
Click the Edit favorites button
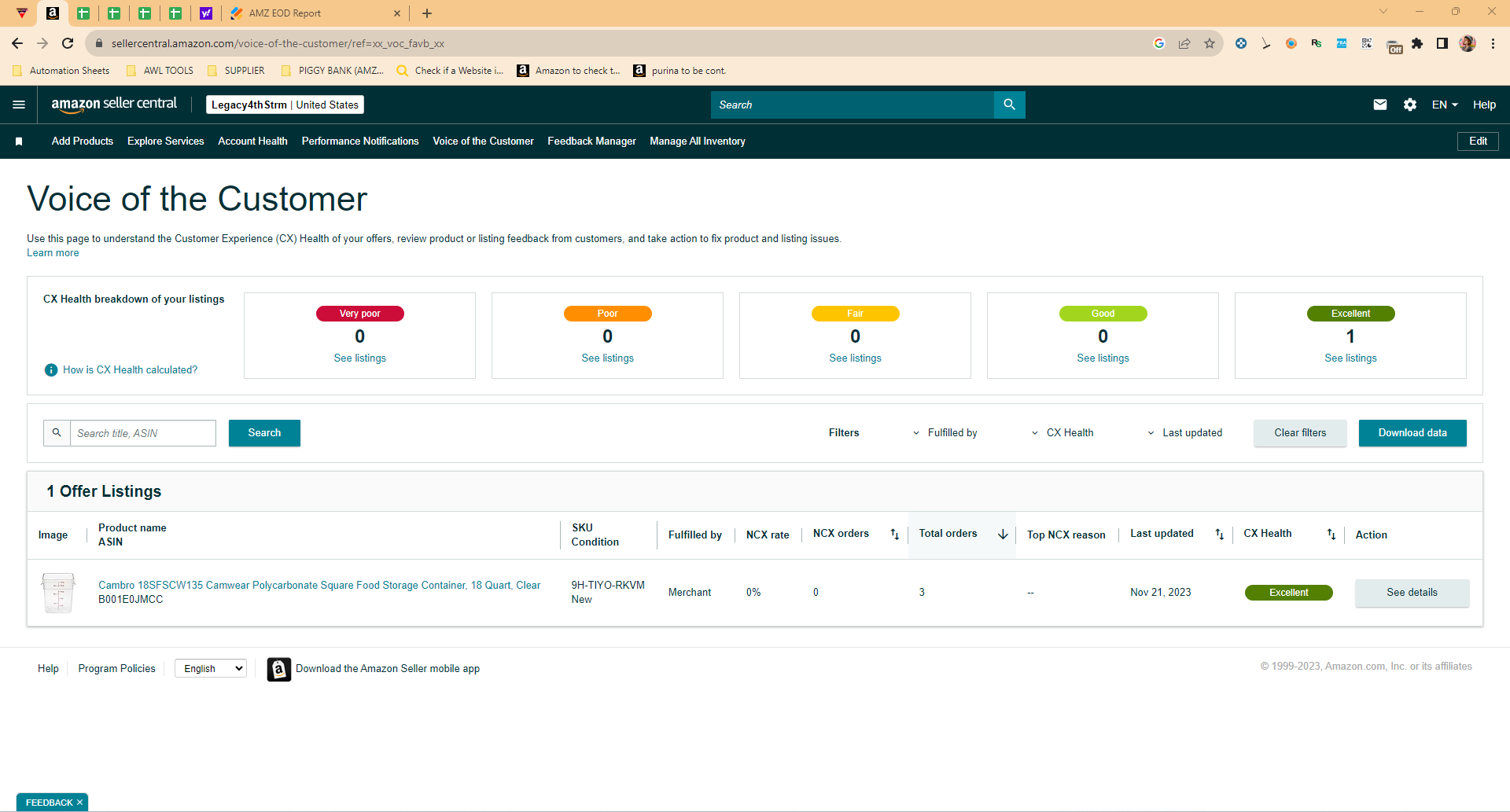(x=1478, y=141)
